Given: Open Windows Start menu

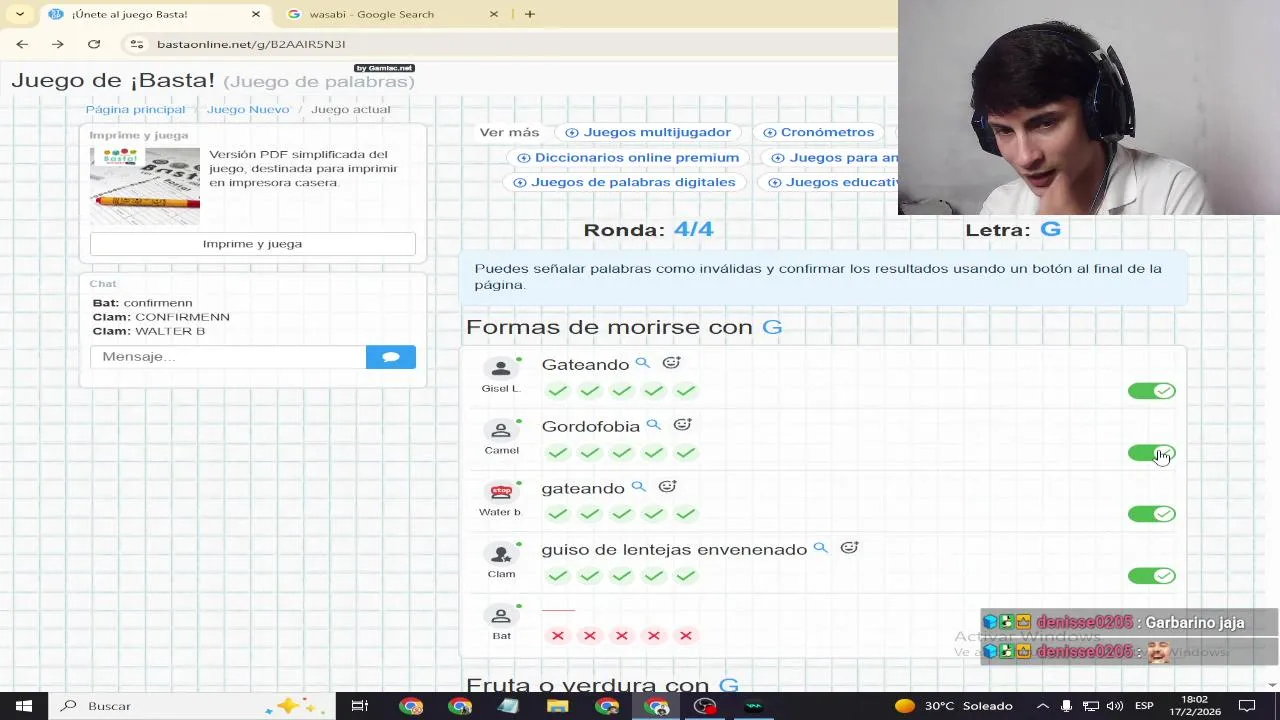Looking at the screenshot, I should (23, 706).
